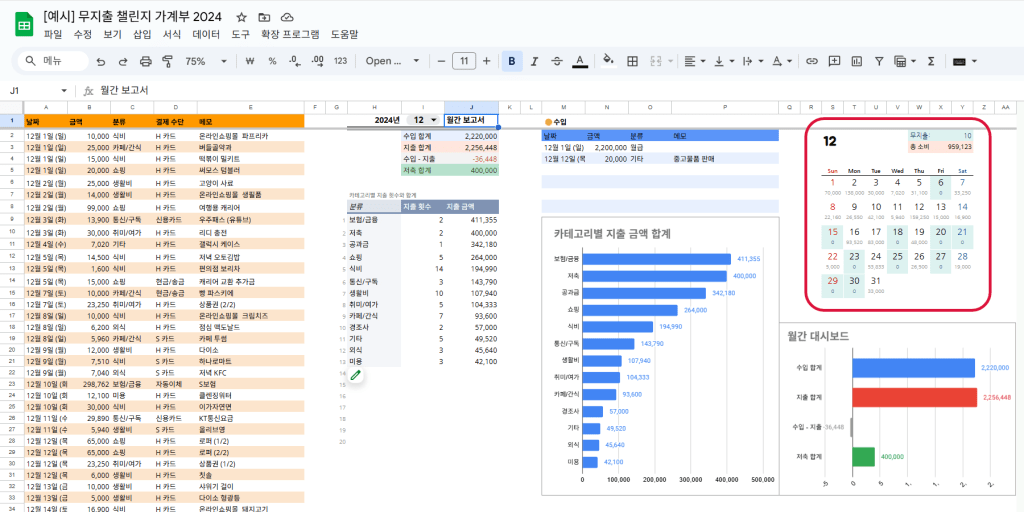
Task: Click the undo arrow in the toolbar
Action: (100, 61)
